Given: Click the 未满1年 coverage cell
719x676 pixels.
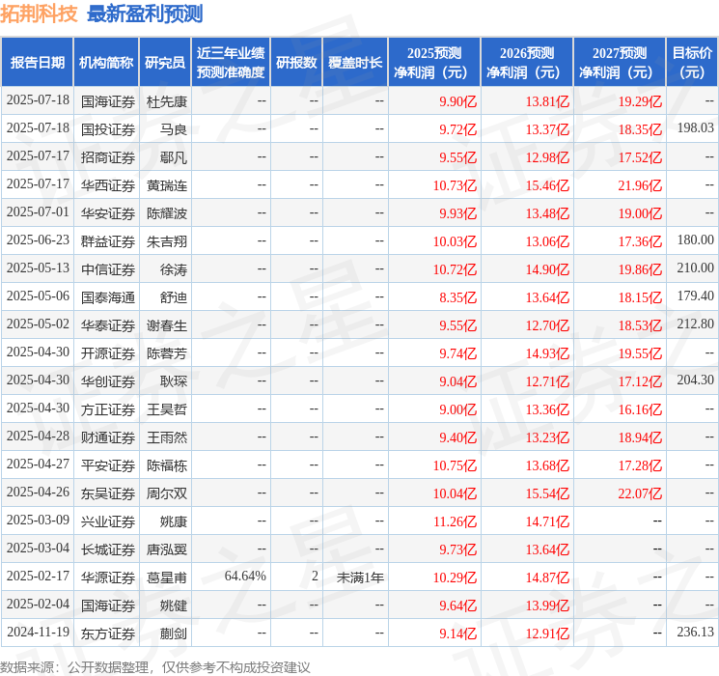Looking at the screenshot, I should click(x=360, y=577).
